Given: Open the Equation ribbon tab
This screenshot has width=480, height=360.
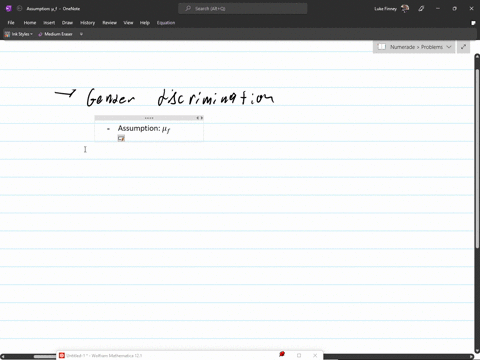Looking at the screenshot, I should click(166, 23).
